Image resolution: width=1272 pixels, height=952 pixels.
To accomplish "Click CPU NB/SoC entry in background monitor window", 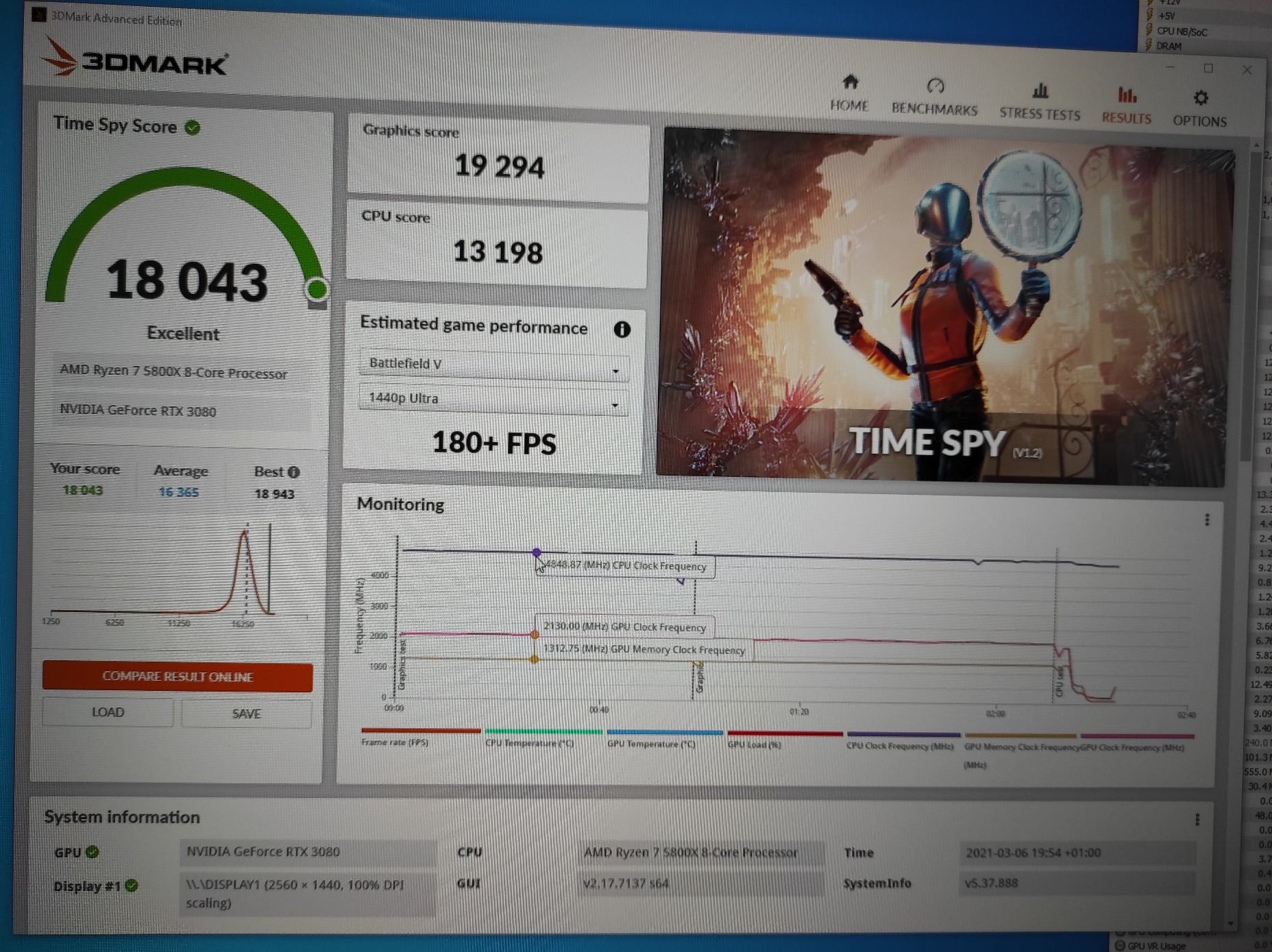I will 1181,31.
